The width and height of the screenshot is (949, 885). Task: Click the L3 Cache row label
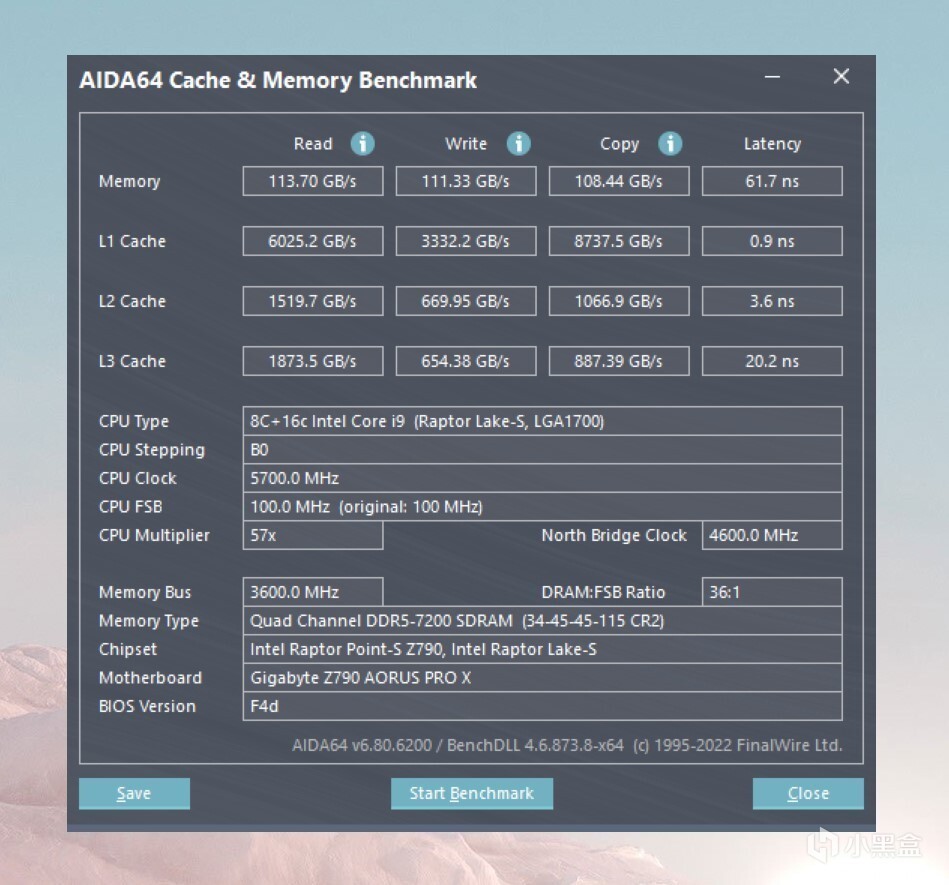coord(132,361)
